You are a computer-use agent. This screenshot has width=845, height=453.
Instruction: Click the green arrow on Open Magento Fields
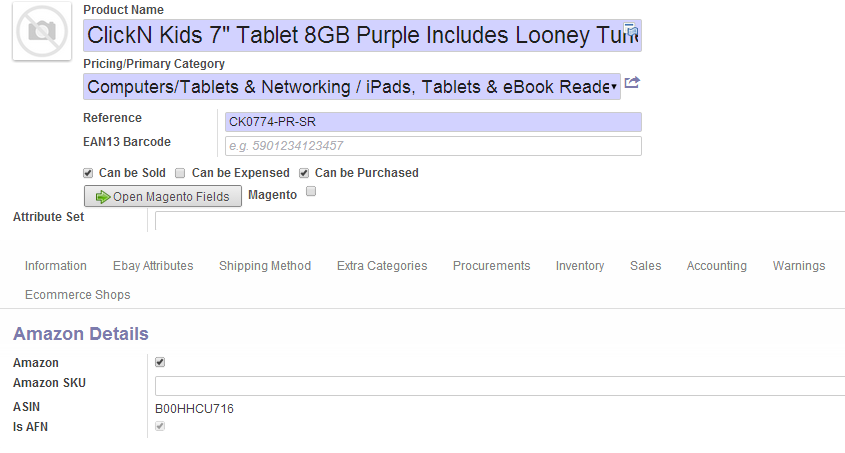point(102,197)
